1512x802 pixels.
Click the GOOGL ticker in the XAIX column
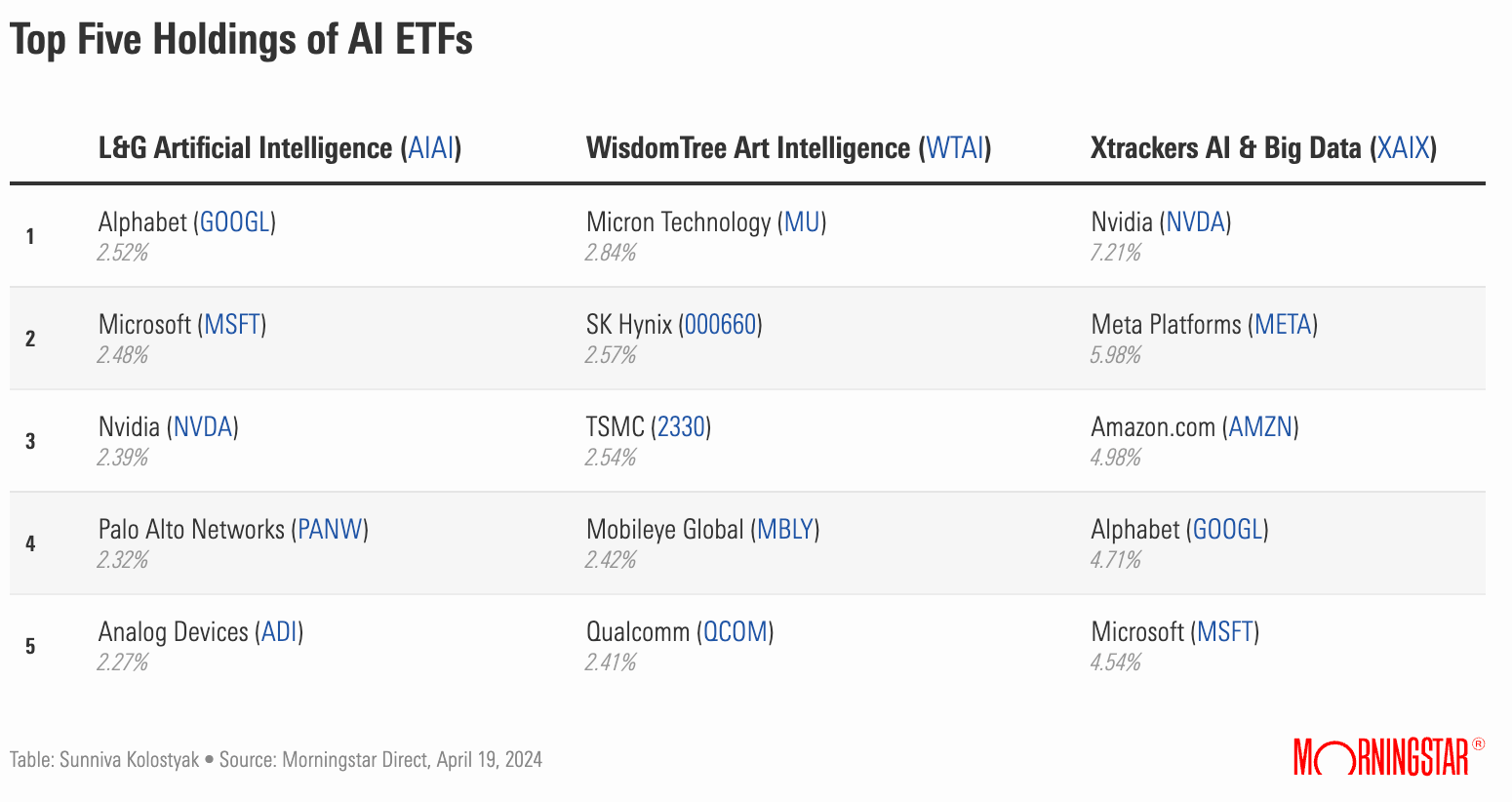click(x=1227, y=530)
